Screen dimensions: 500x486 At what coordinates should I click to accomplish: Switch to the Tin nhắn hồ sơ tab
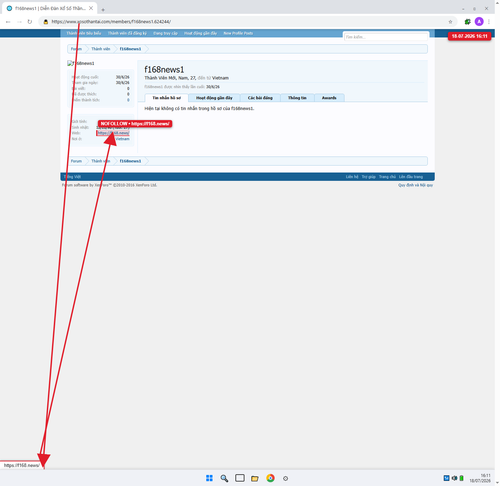166,98
